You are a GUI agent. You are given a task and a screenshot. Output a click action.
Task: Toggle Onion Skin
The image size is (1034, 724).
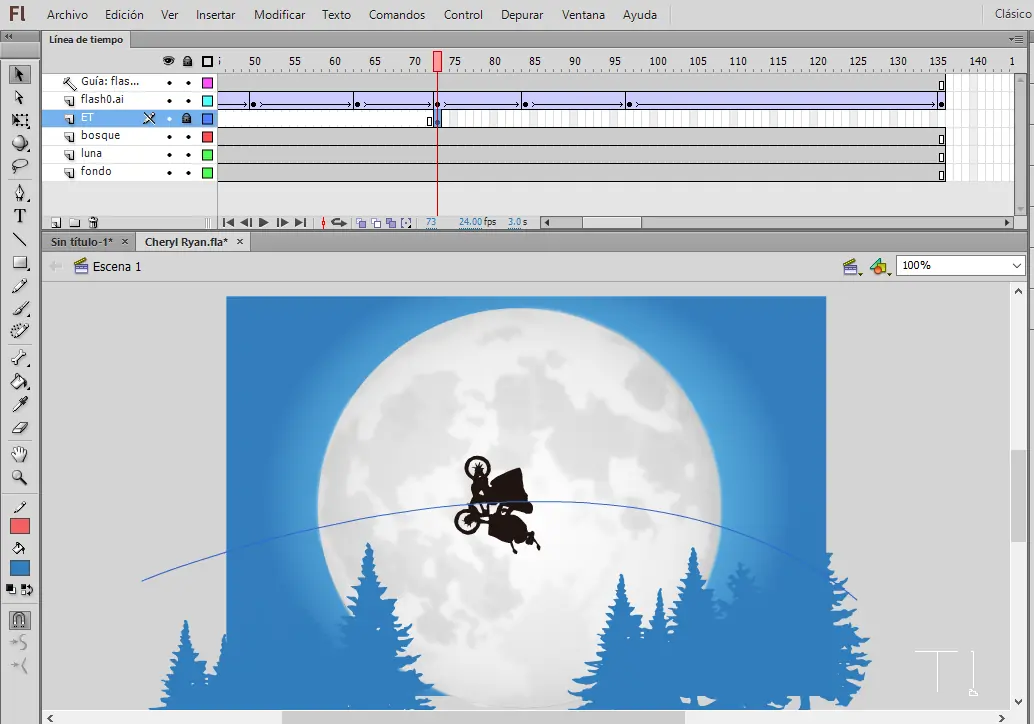tap(361, 223)
